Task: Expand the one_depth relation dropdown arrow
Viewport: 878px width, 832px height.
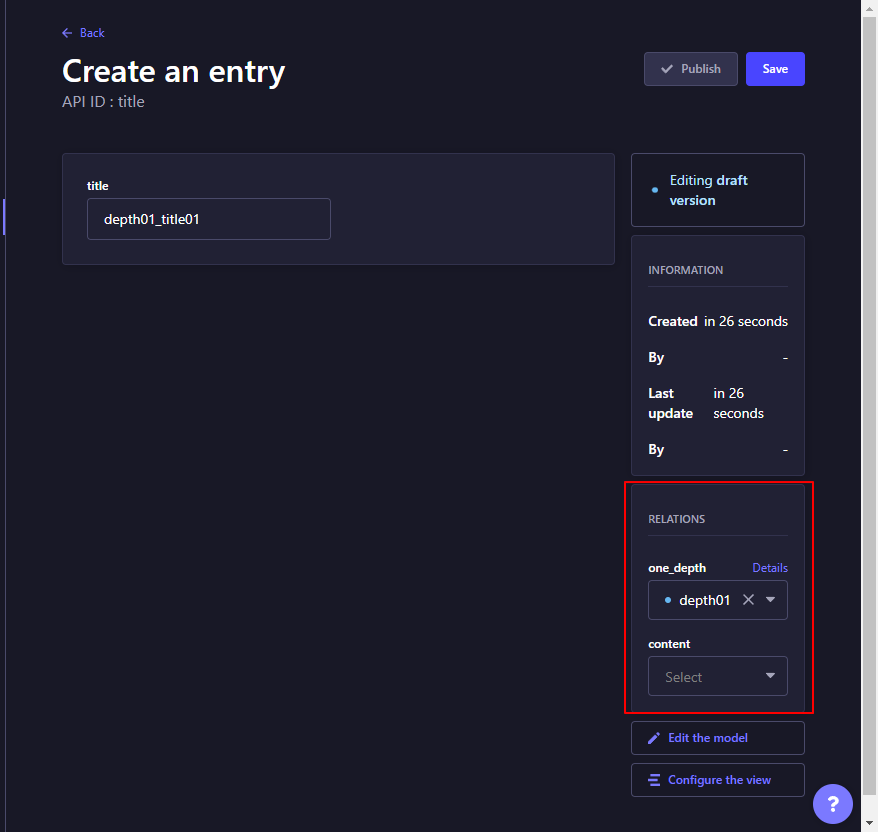Action: 770,600
